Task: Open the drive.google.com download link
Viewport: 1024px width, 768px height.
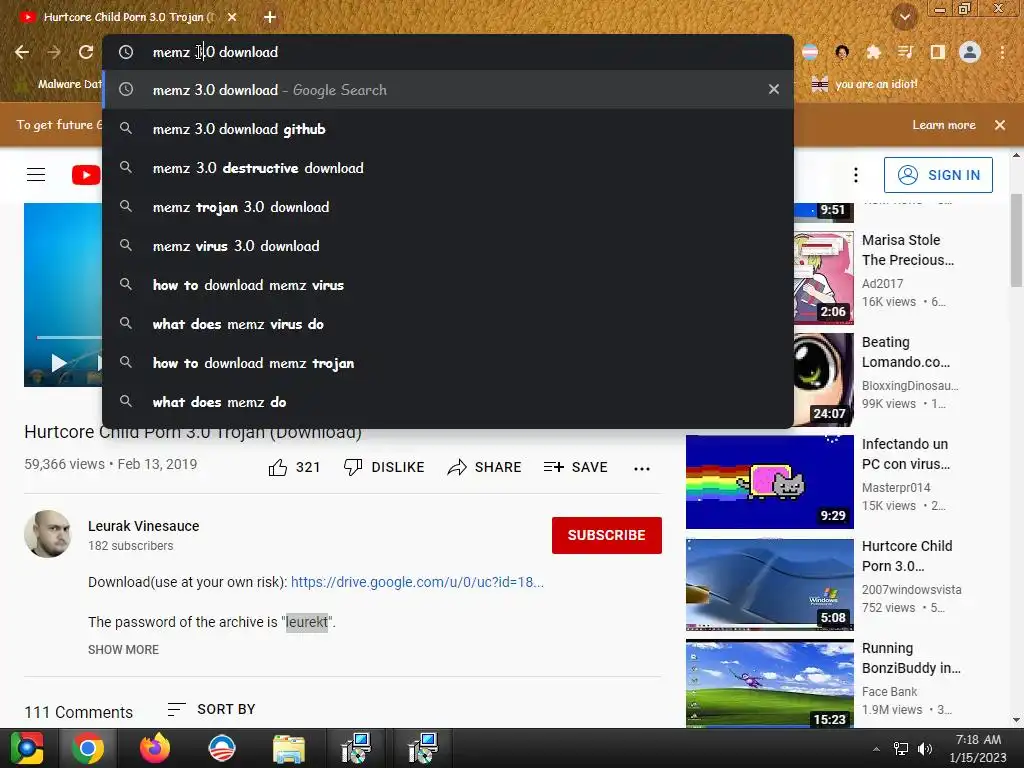Action: pos(417,582)
